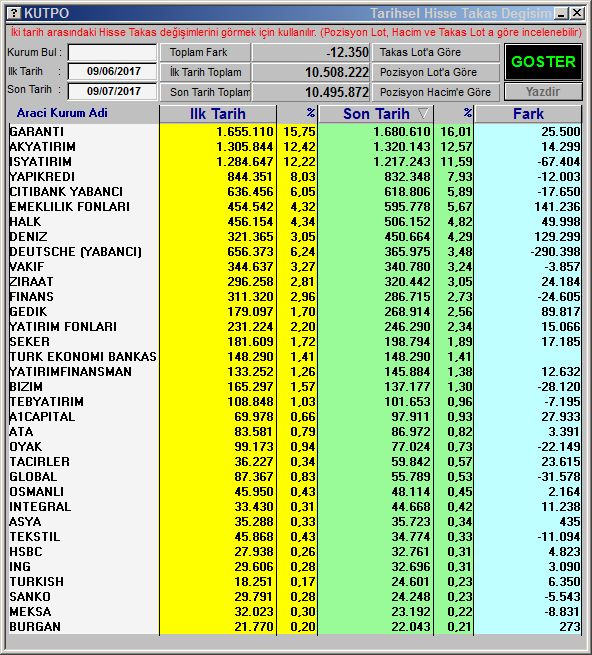Select the TURK EKONOMI BANKAS row
Screen dimensions: 592x655
[295, 357]
